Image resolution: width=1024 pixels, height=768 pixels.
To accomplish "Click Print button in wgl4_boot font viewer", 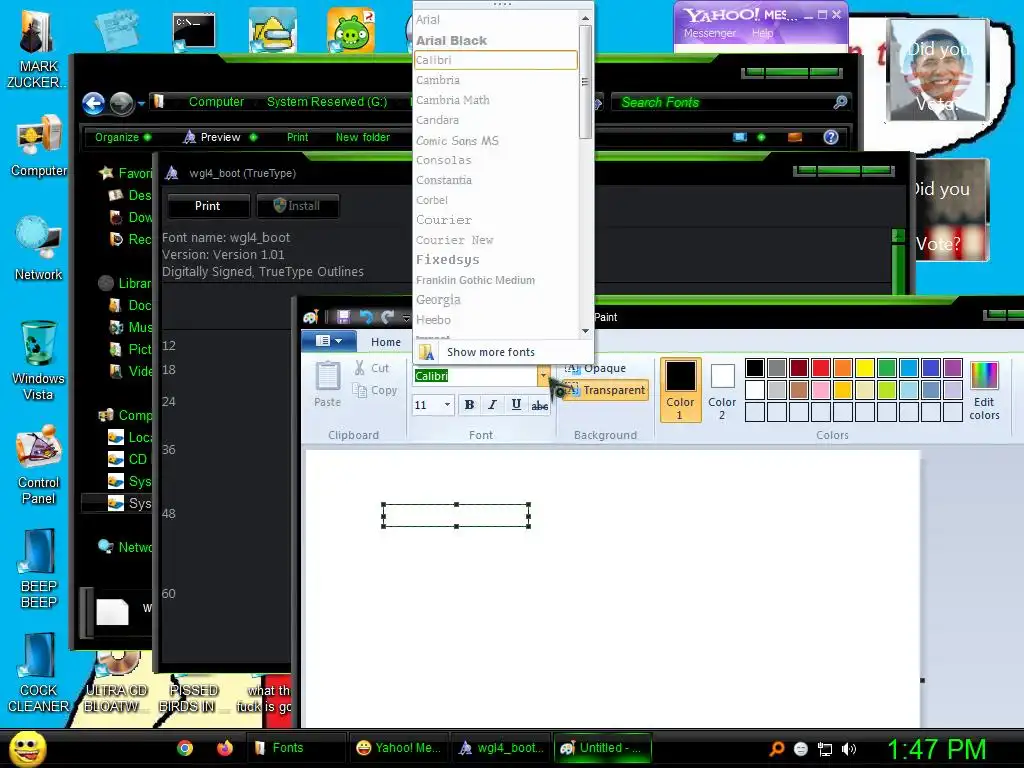I will click(208, 206).
